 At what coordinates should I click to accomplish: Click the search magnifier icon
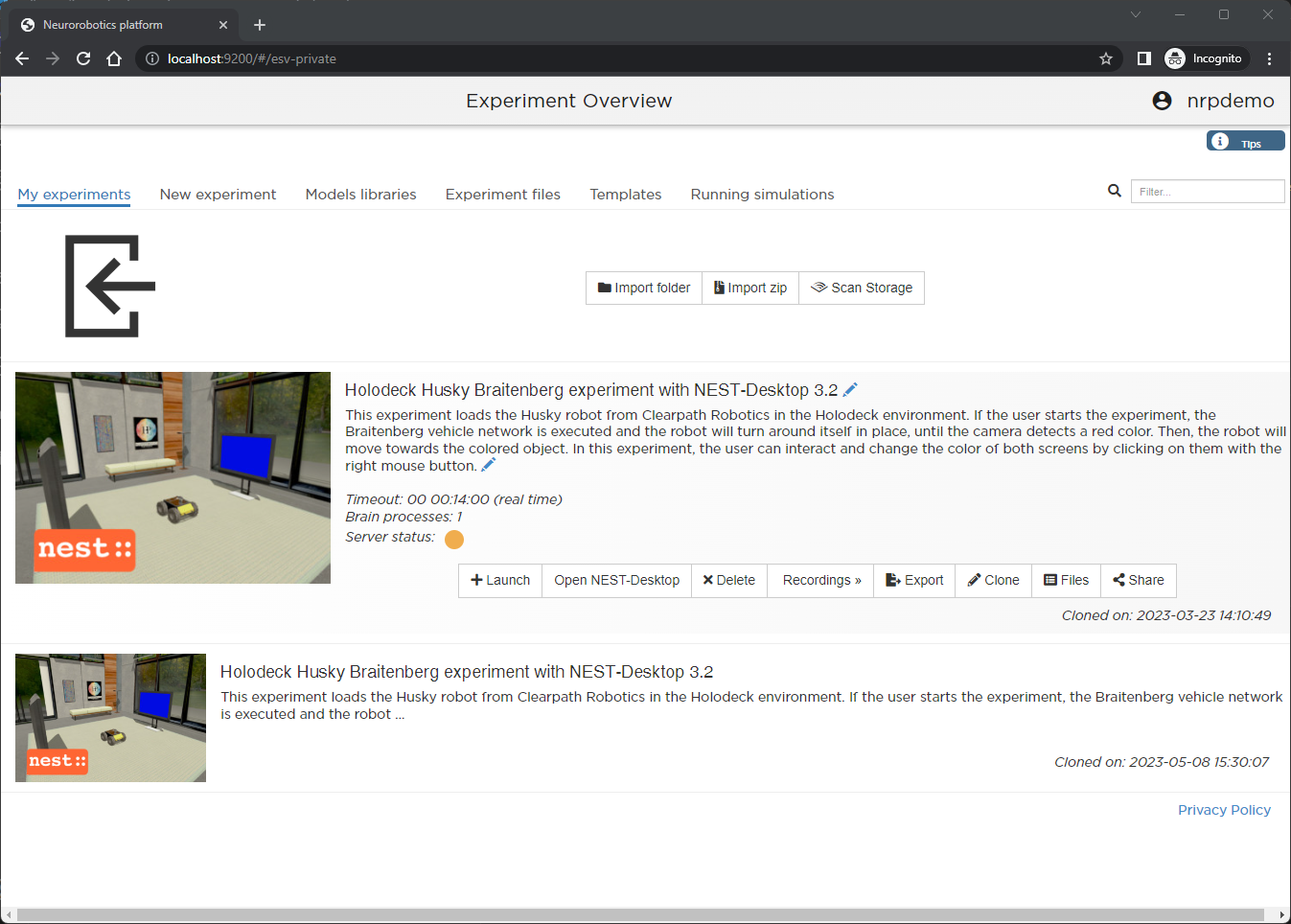(1114, 191)
